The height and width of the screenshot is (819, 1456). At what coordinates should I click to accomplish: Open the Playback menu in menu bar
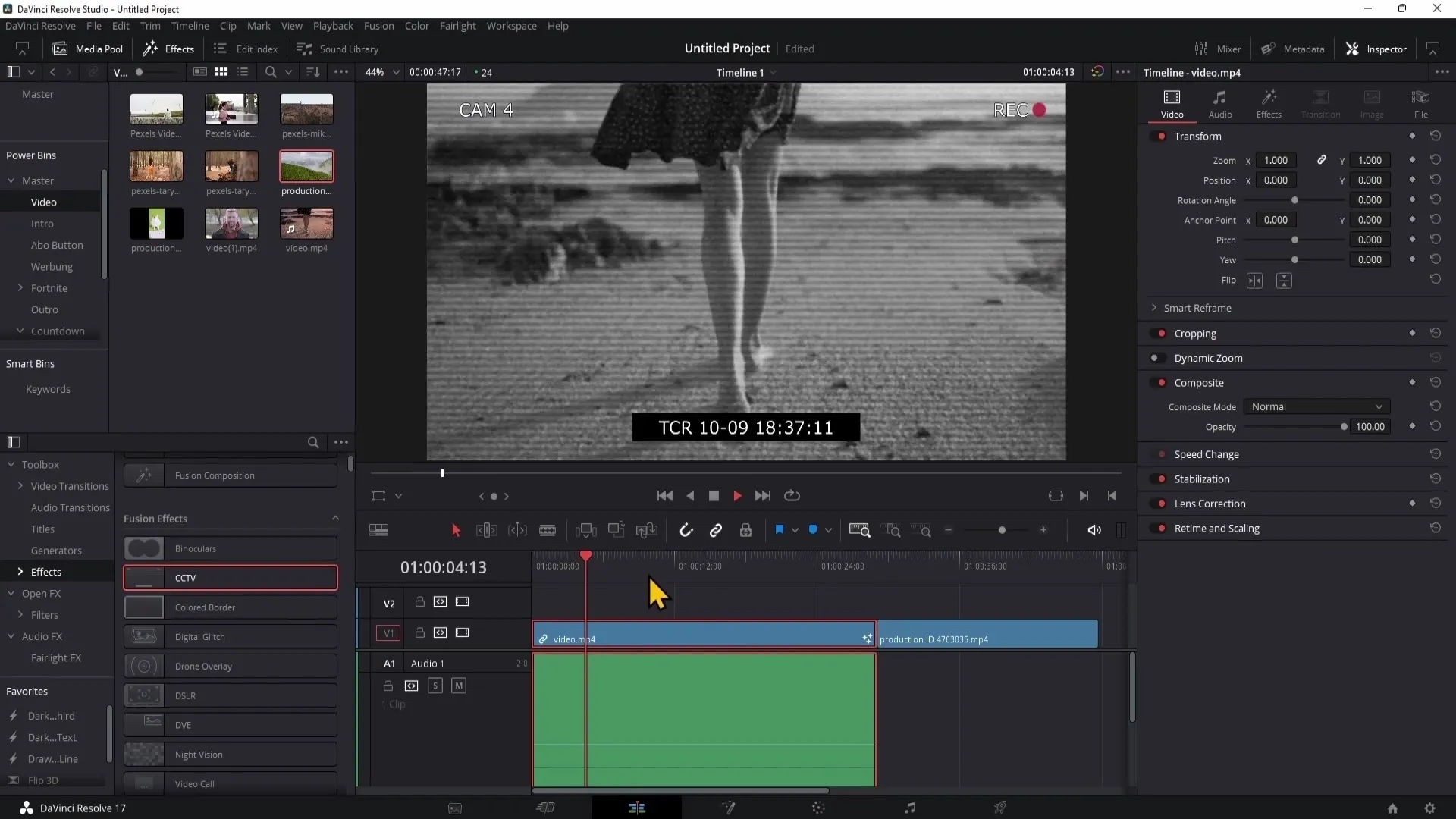pos(333,26)
